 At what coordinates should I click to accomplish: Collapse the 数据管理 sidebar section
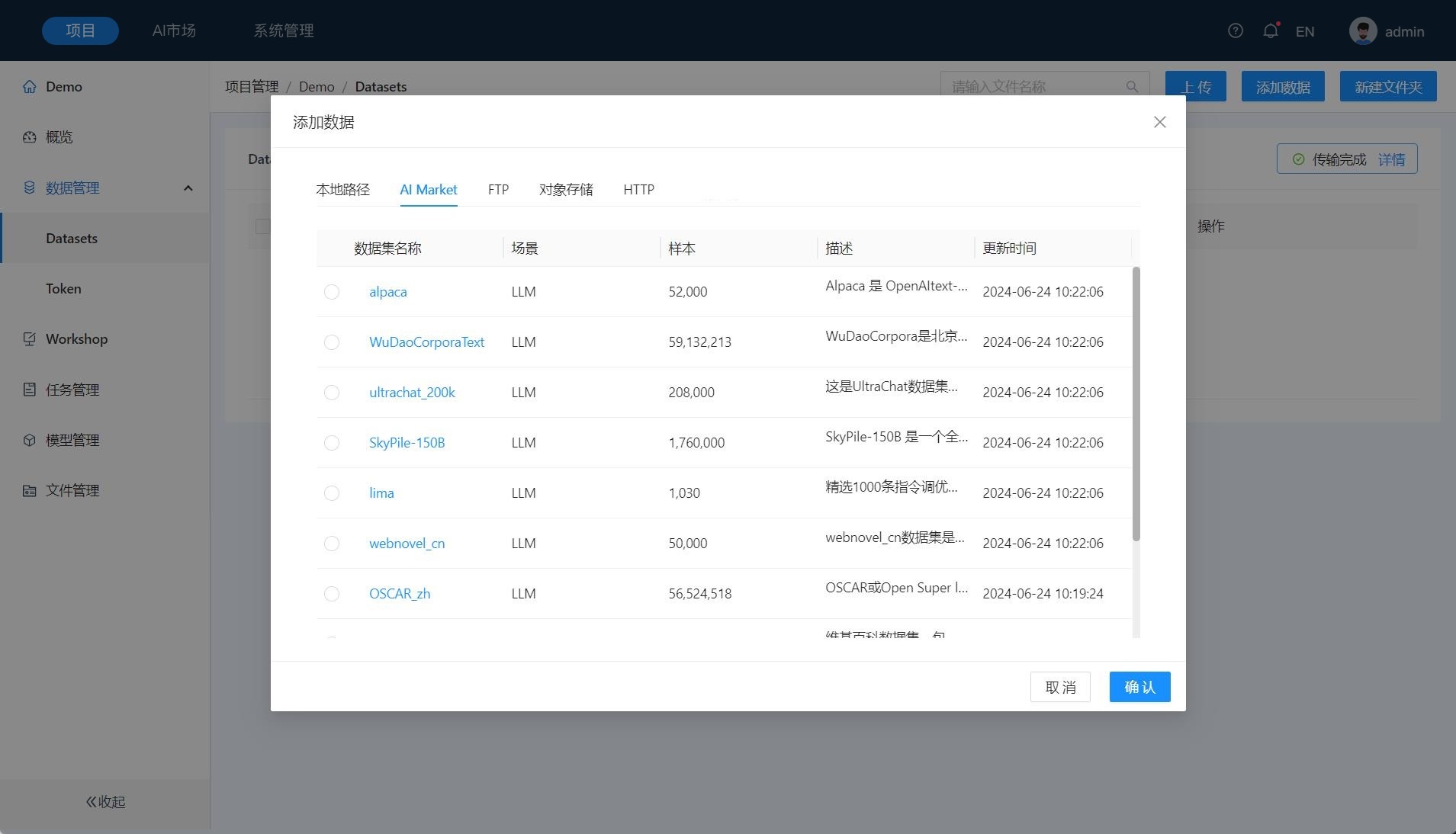(188, 188)
